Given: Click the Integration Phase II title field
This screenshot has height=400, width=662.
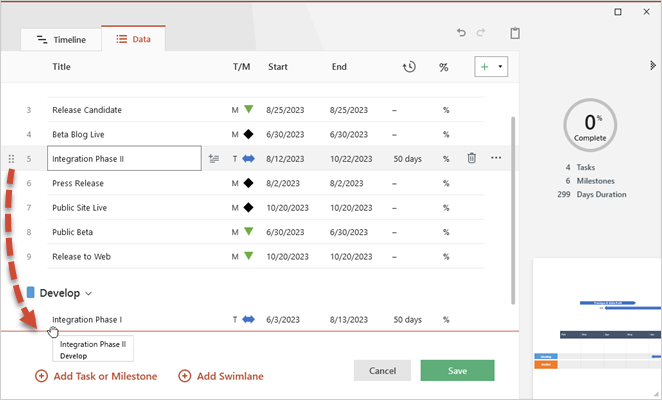Looking at the screenshot, I should [x=124, y=158].
